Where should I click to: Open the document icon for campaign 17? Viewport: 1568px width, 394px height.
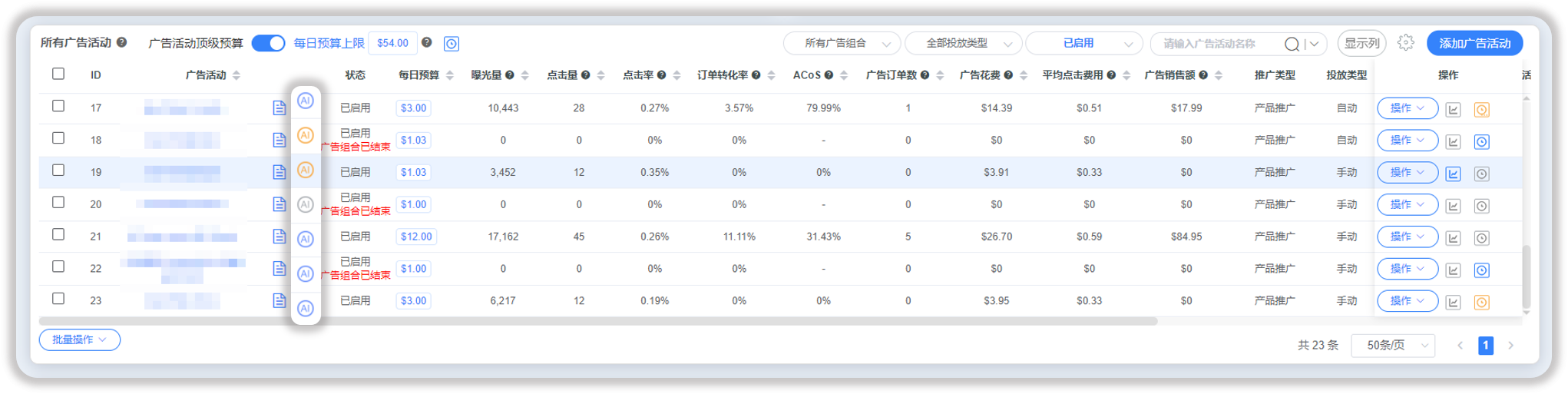click(x=280, y=108)
